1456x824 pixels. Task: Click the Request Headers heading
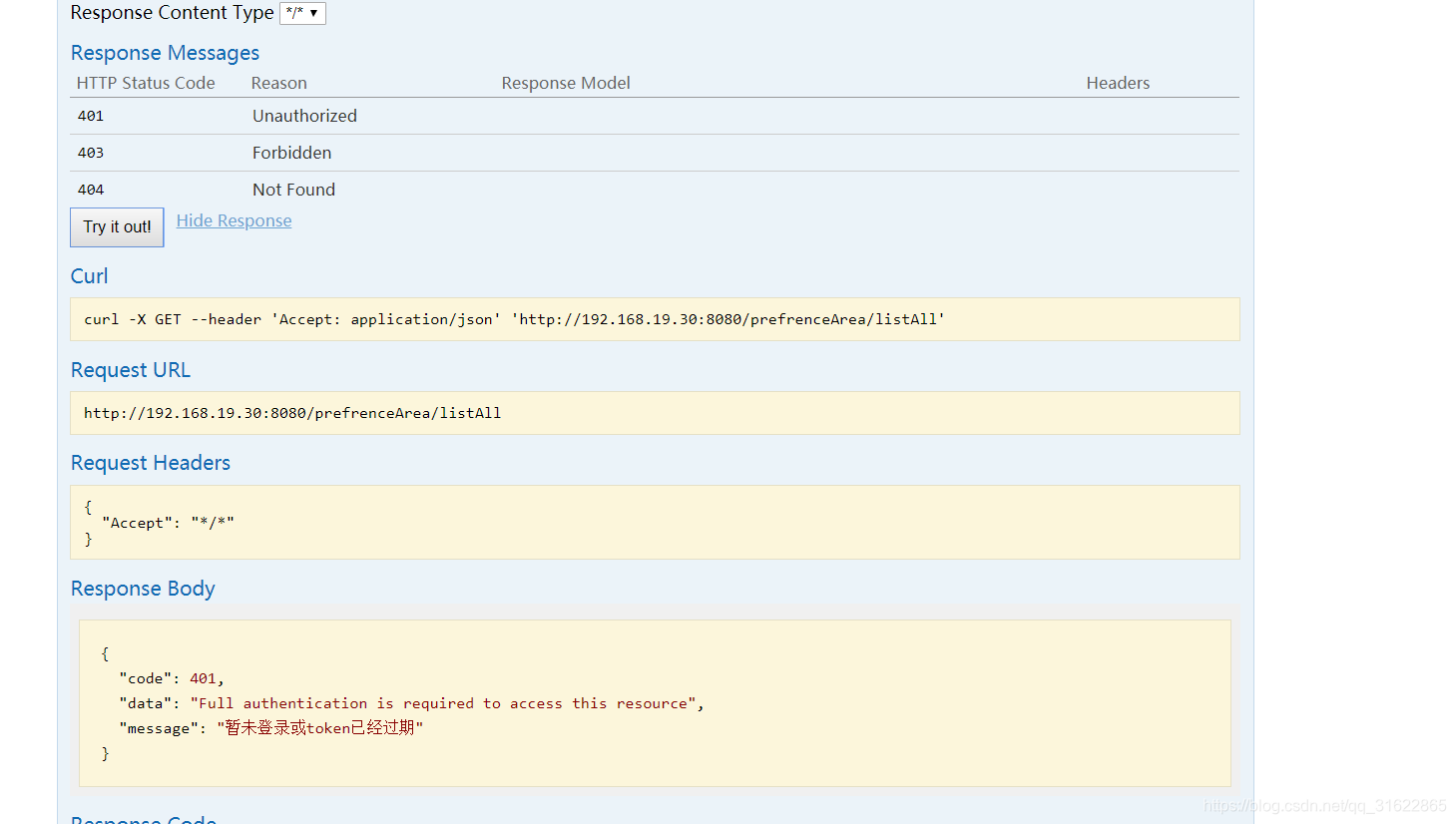pos(150,462)
